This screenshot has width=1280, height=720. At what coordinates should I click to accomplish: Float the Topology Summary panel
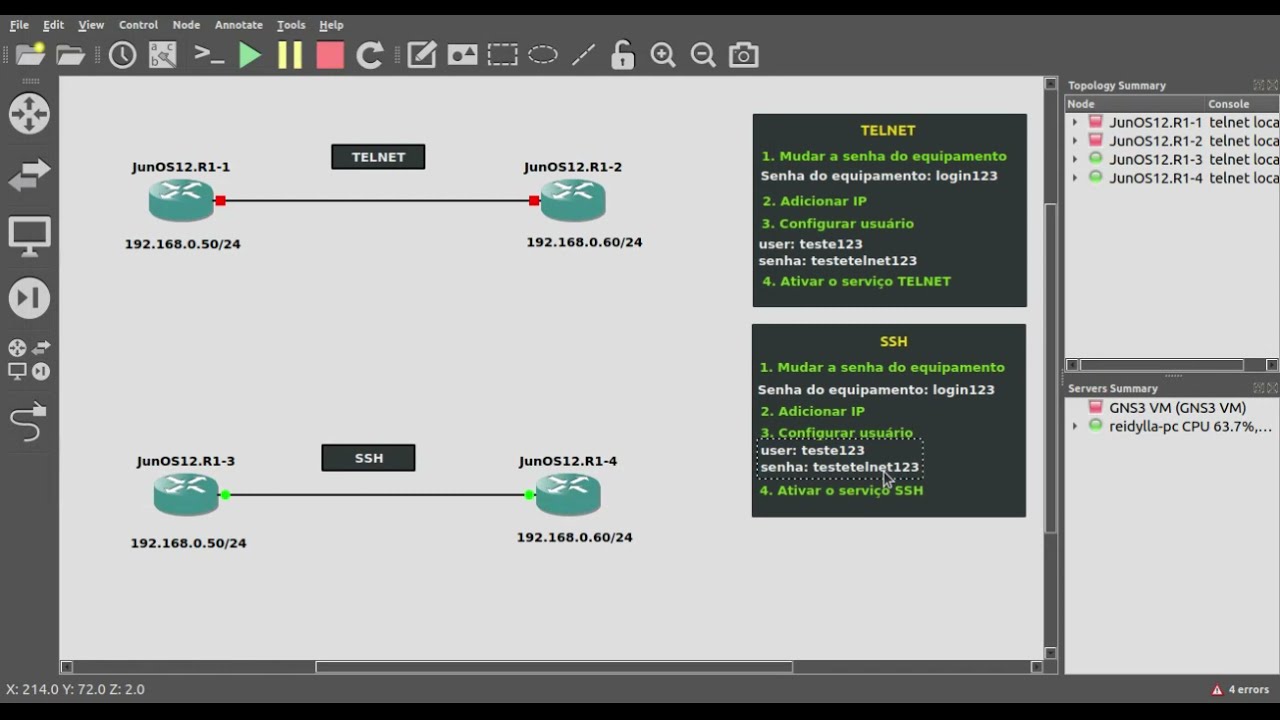coord(1258,85)
